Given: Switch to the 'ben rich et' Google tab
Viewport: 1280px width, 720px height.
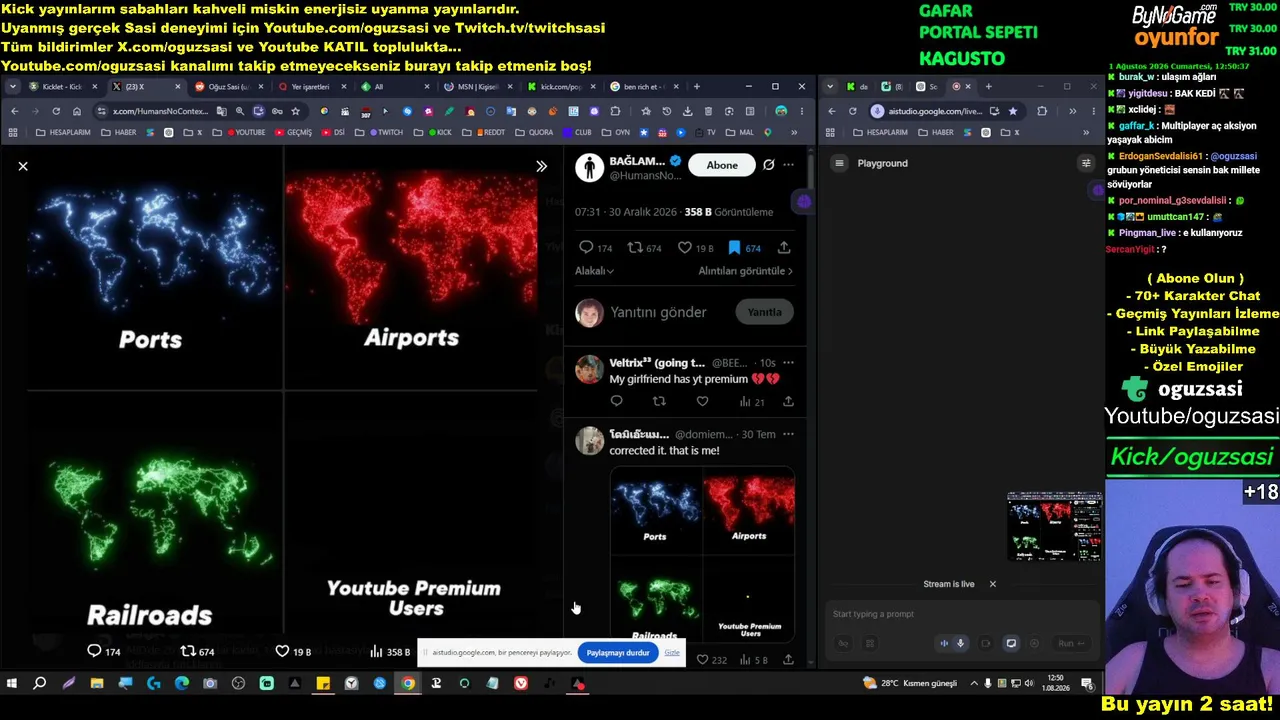Looking at the screenshot, I should (643, 87).
